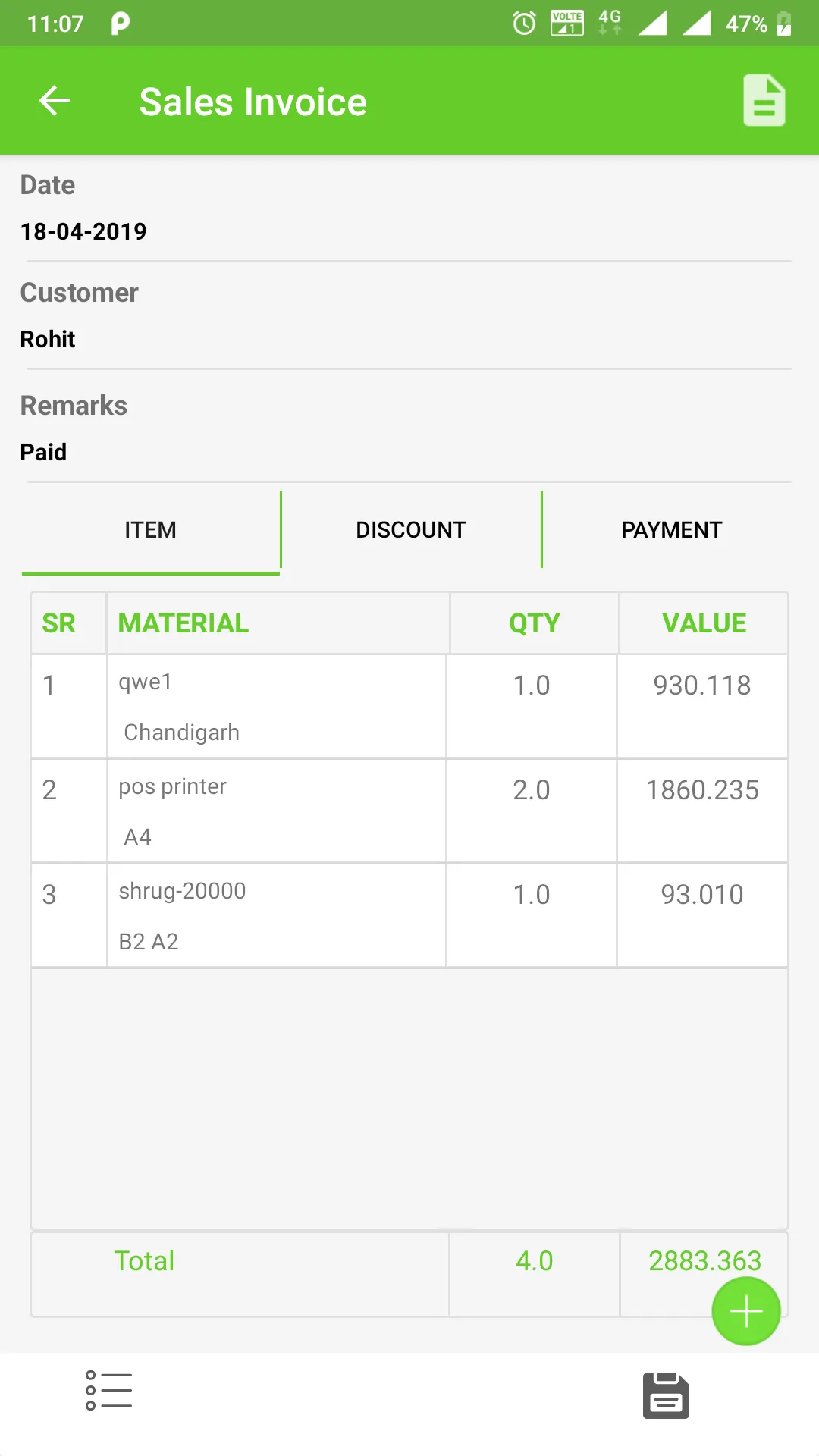Open the PAYMENT tab
Image resolution: width=819 pixels, height=1456 pixels.
point(671,530)
